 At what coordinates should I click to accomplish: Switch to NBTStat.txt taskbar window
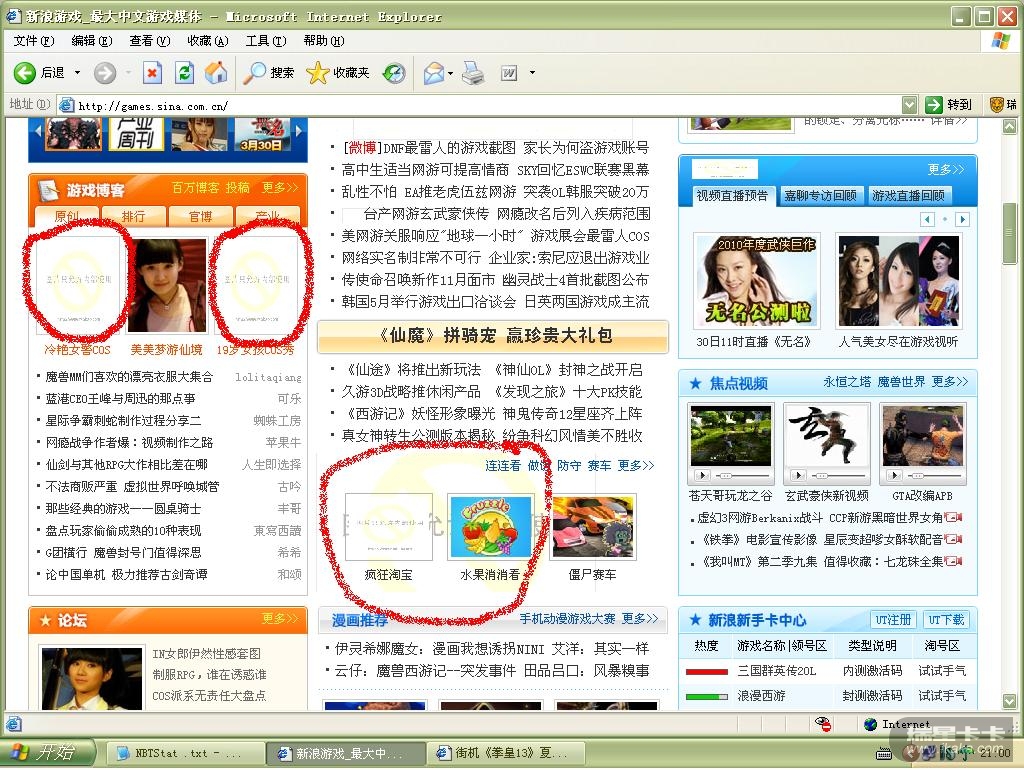pos(184,753)
